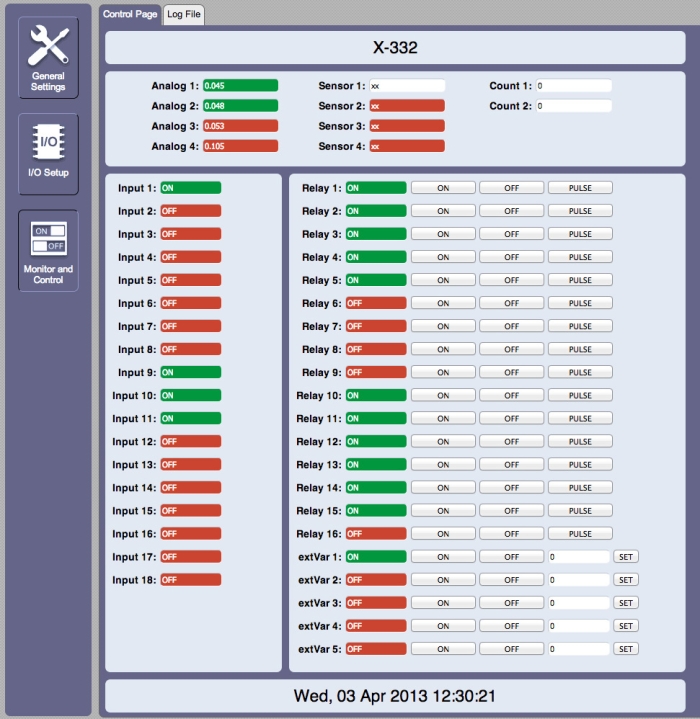Turn Relay 11 OFF
The image size is (700, 719).
point(512,418)
